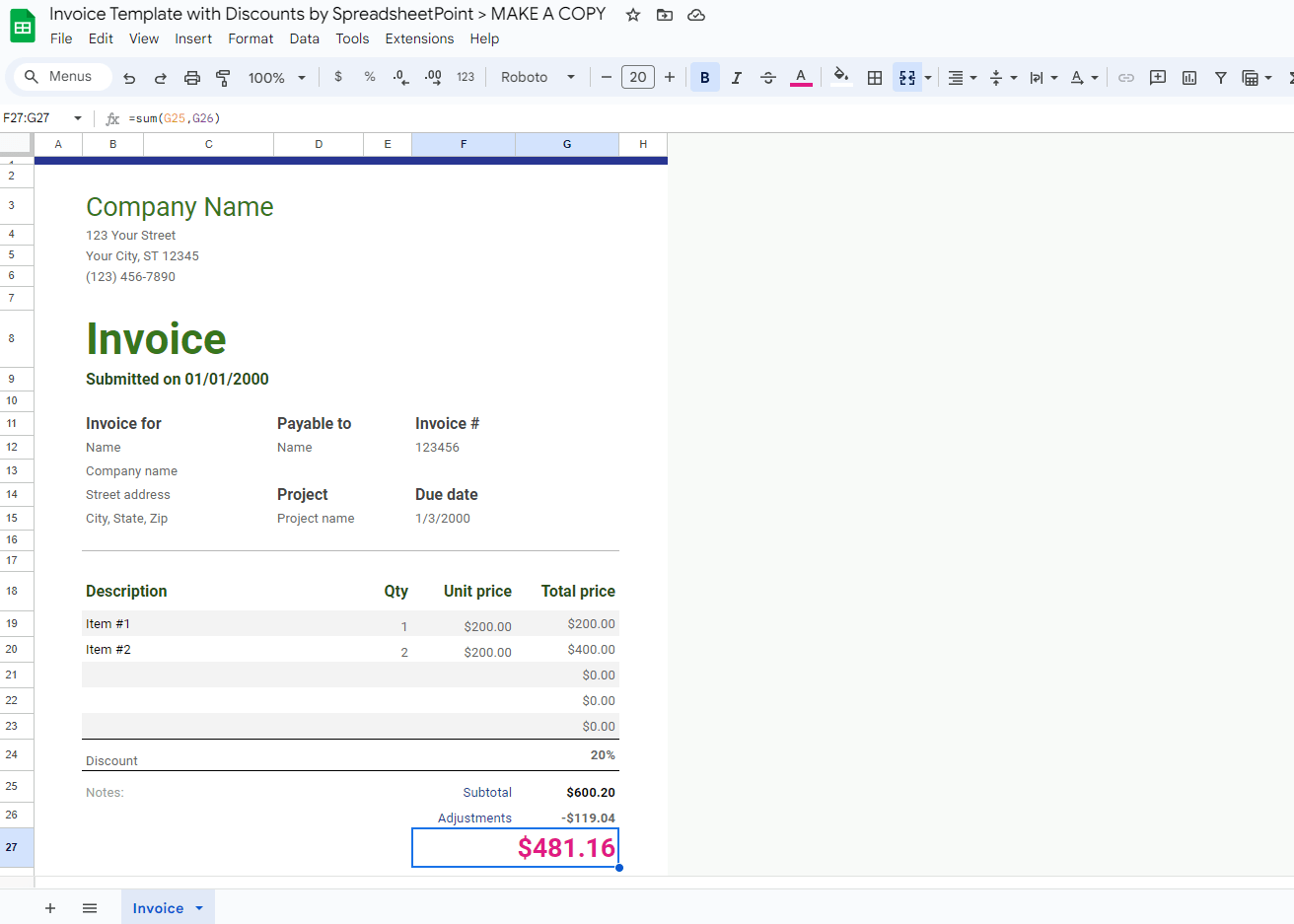This screenshot has width=1294, height=924.
Task: Open the text color picker
Action: 801,76
